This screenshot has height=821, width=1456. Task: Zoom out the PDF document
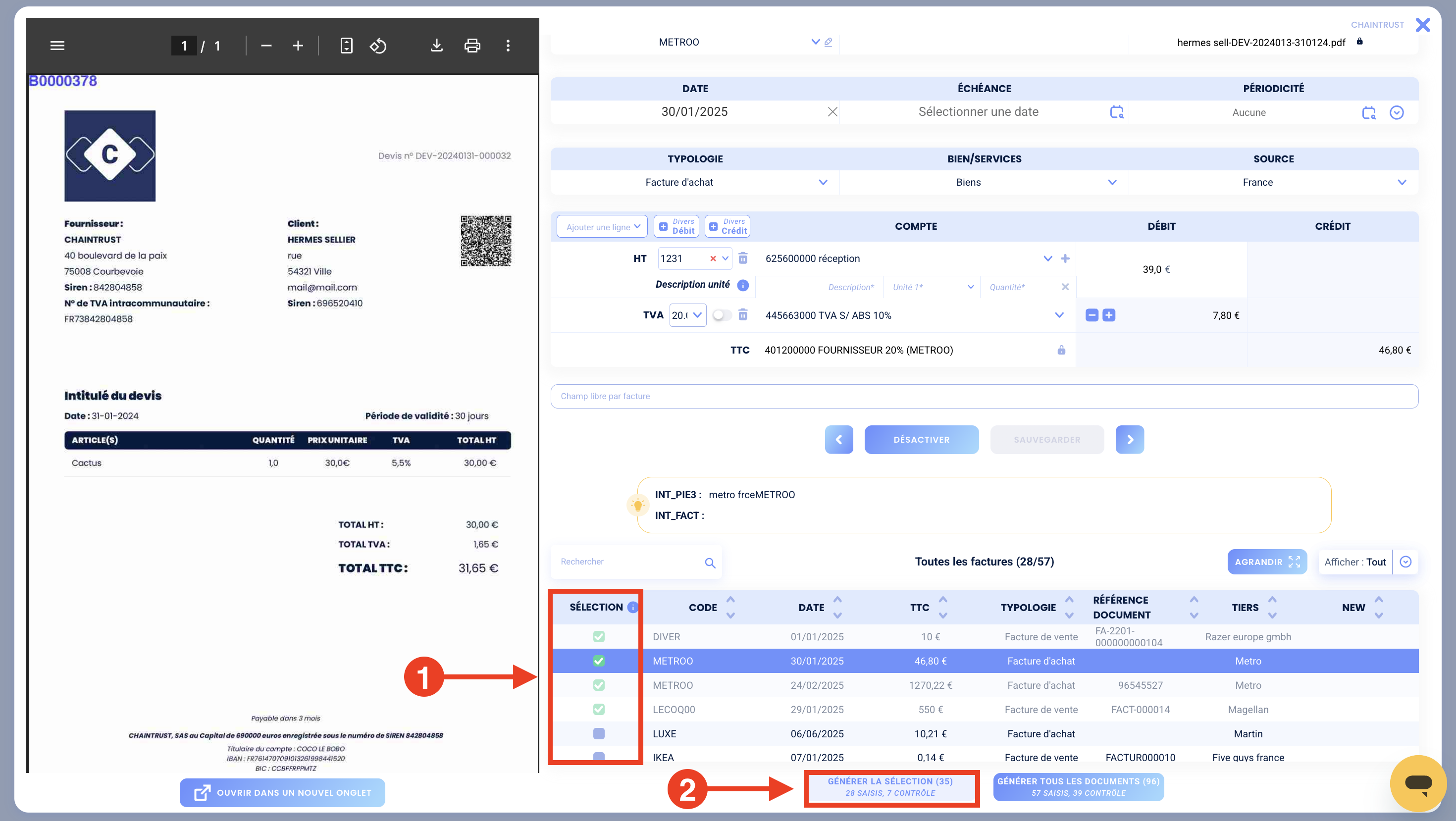[266, 46]
